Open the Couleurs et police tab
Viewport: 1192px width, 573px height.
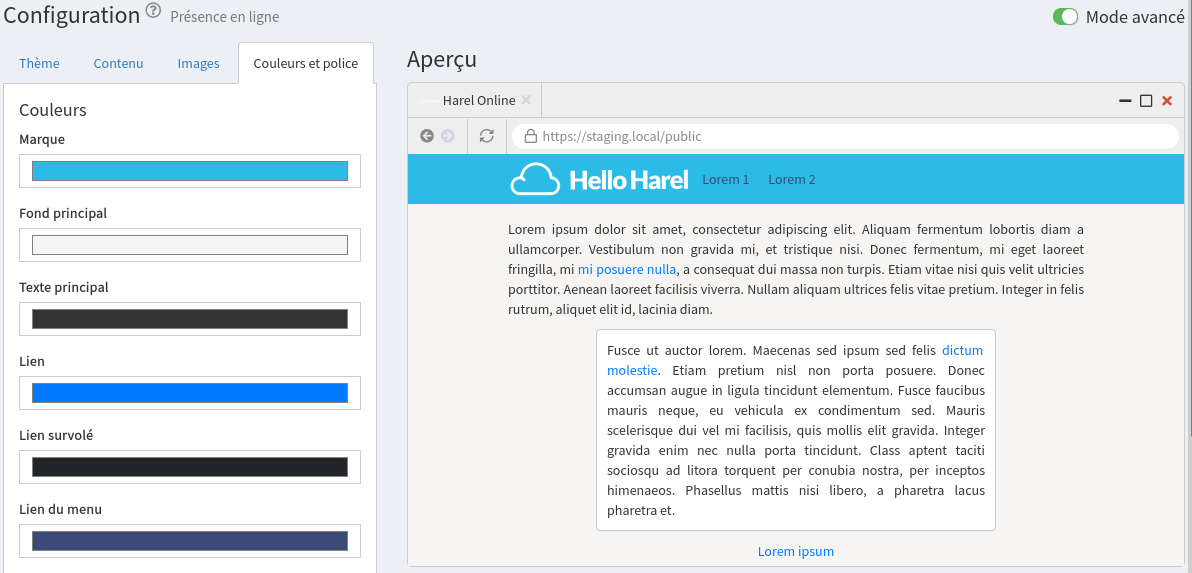coord(305,63)
